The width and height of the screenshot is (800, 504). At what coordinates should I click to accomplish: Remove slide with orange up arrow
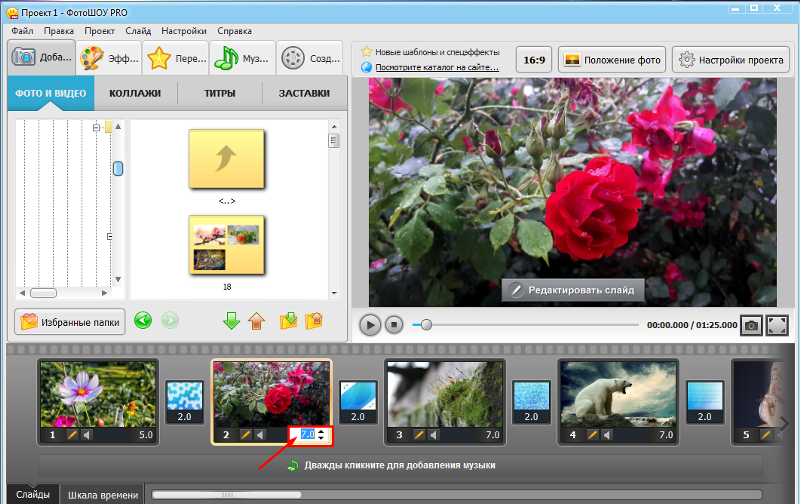pyautogui.click(x=257, y=321)
